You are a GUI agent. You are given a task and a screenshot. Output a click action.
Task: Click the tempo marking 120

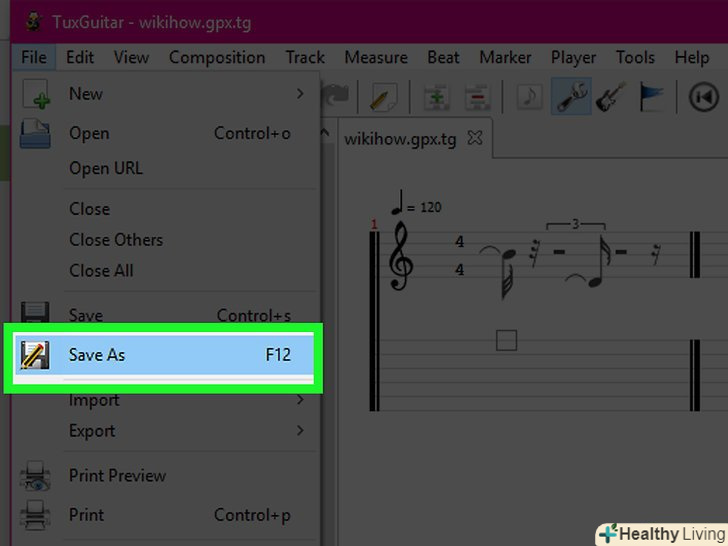click(430, 207)
